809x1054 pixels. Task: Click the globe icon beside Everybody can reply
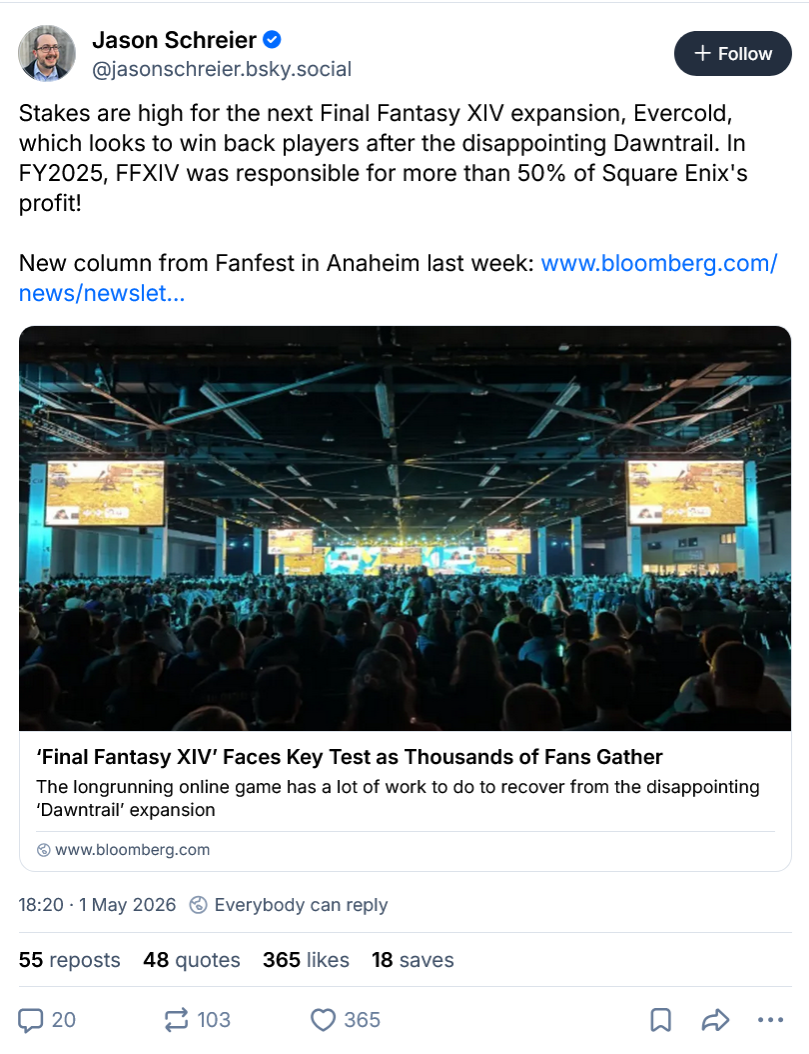pyautogui.click(x=198, y=905)
